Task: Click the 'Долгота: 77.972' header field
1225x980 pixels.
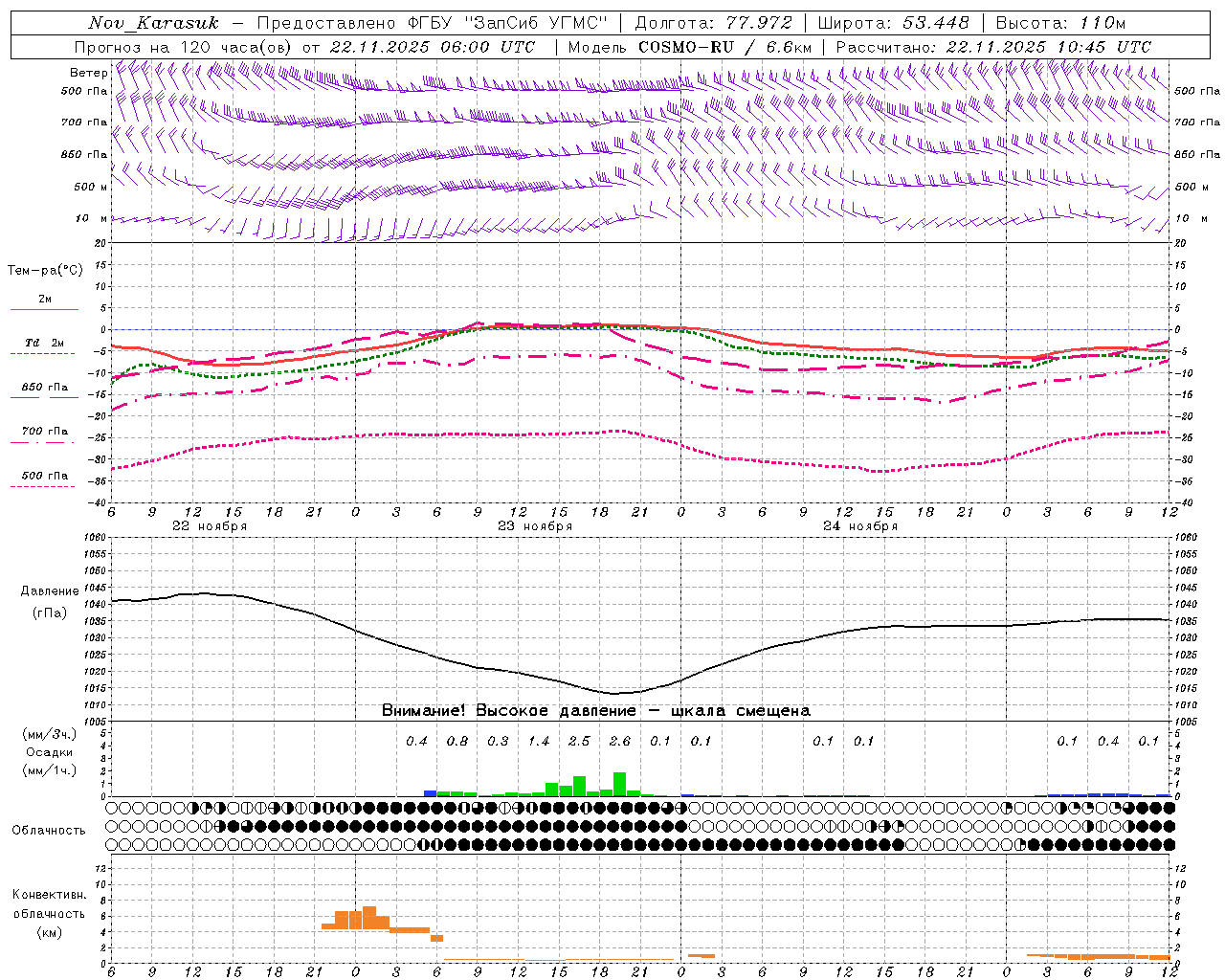Action: pyautogui.click(x=713, y=23)
